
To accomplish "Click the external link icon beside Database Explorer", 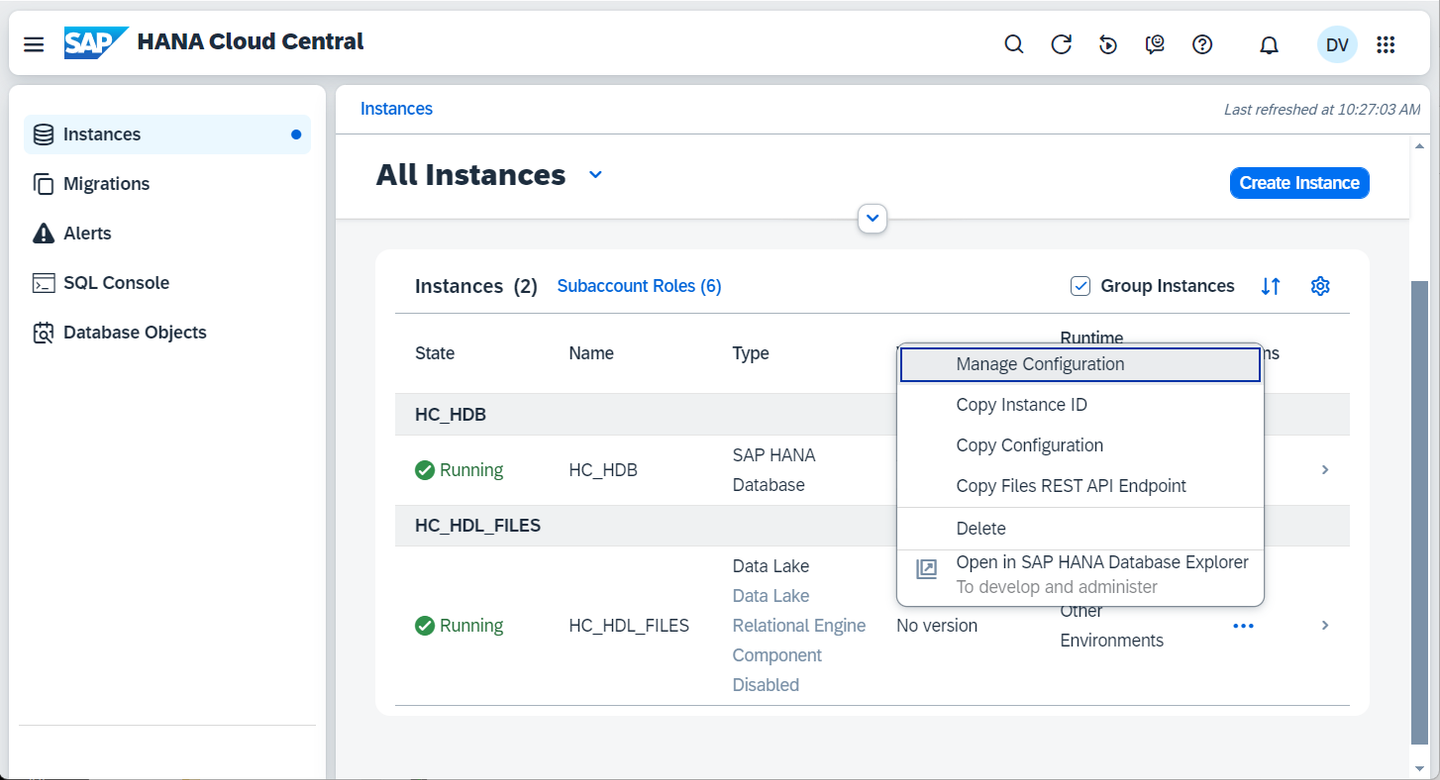I will click(927, 569).
